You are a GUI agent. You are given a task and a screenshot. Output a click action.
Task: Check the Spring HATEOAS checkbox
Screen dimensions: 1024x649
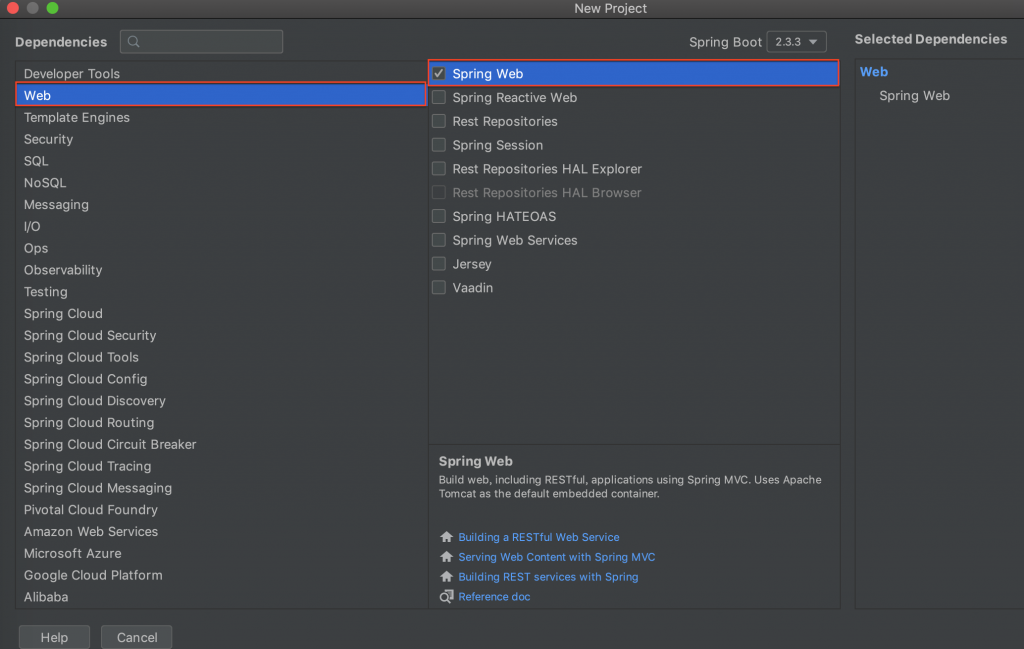point(439,216)
